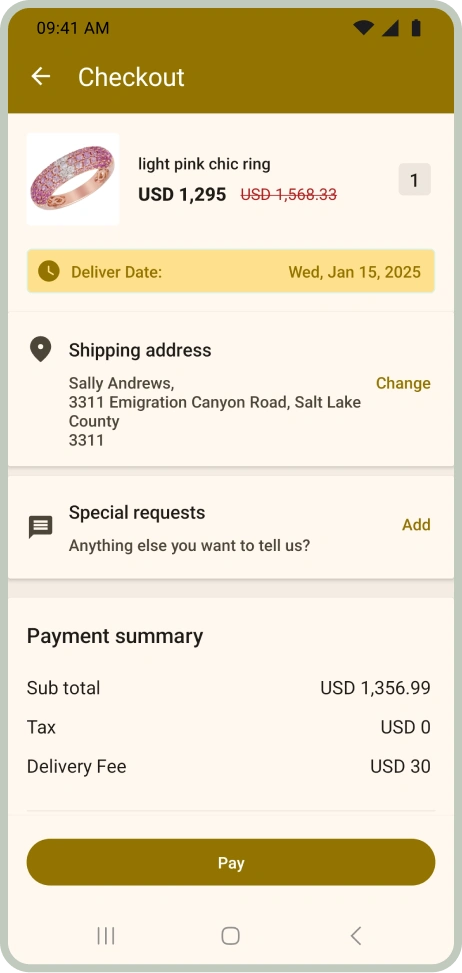This screenshot has height=973, width=462.
Task: Tap the Android system back chevron
Action: (355, 936)
